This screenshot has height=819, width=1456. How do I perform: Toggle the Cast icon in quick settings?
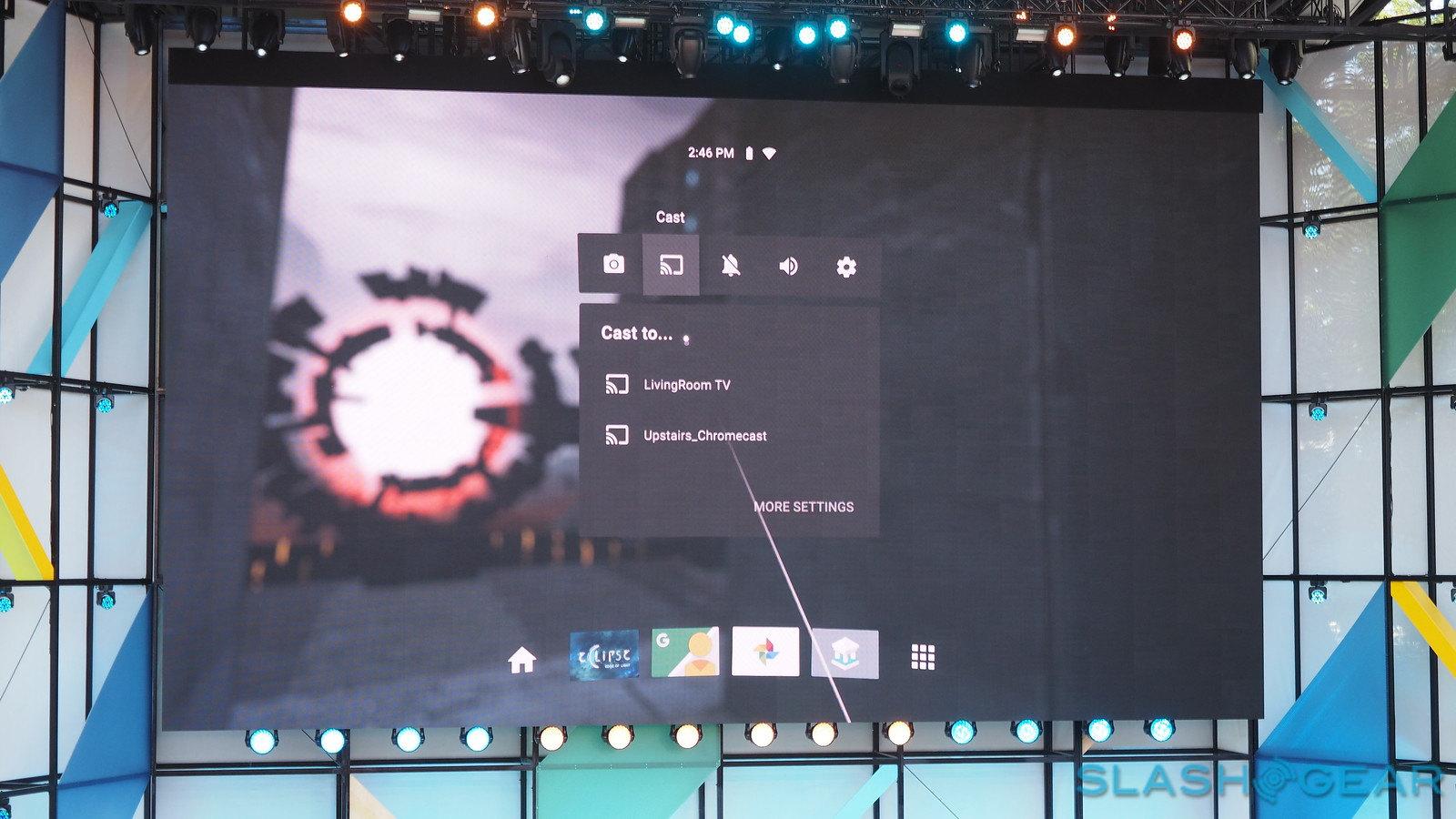[x=671, y=265]
